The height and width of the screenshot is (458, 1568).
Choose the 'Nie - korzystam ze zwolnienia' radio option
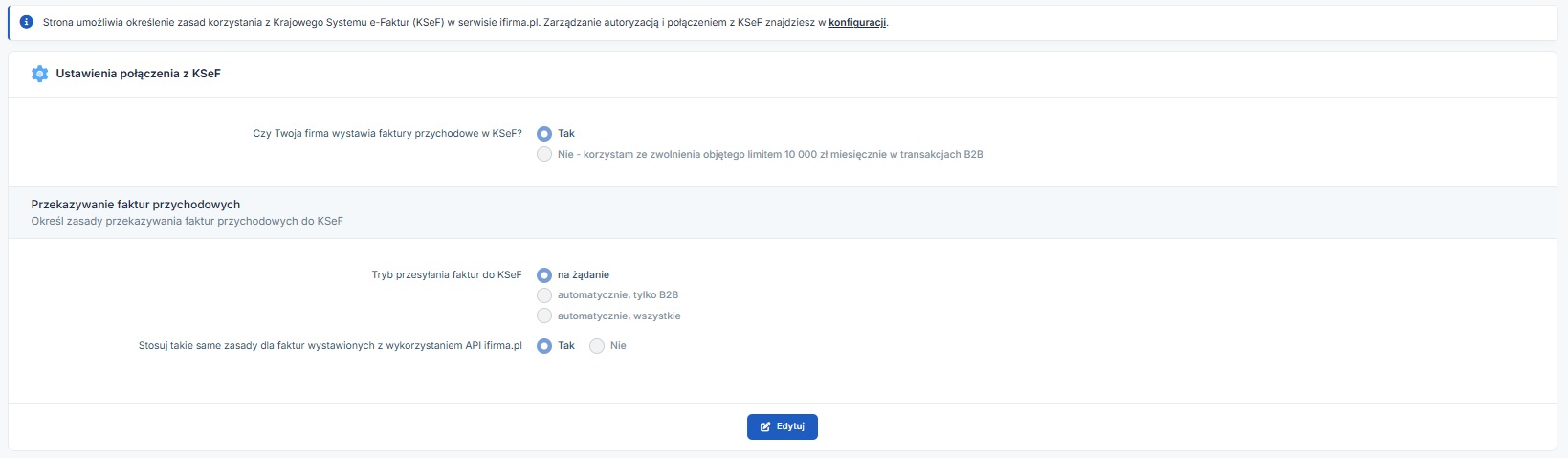544,154
